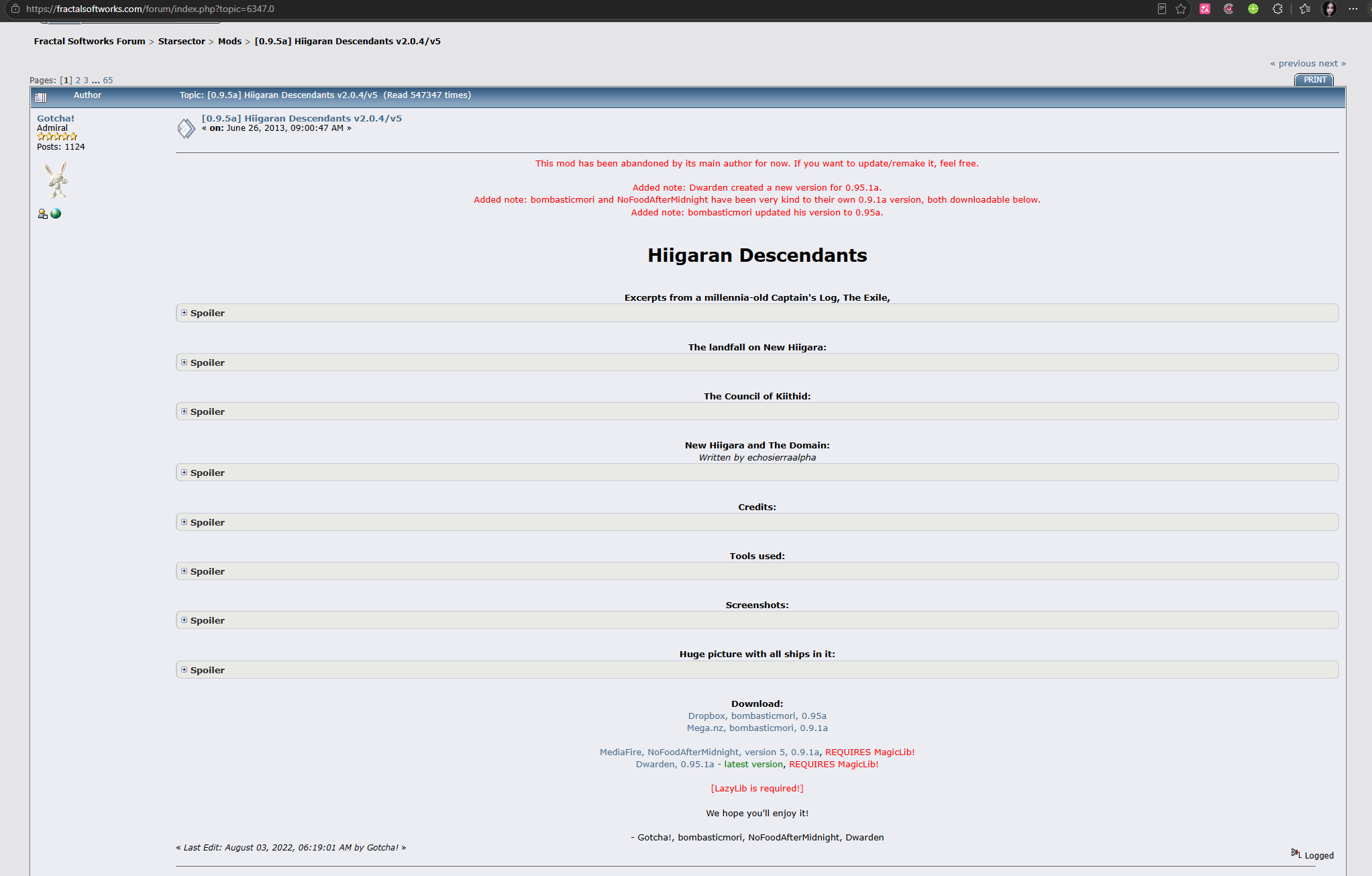
Task: Go to the Starsector breadcrumb
Action: [182, 41]
